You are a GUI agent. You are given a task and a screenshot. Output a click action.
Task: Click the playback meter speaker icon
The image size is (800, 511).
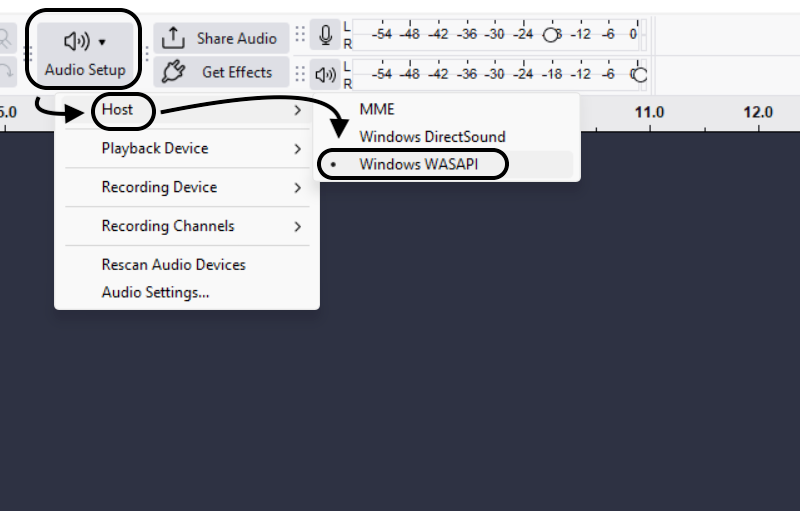point(326,73)
